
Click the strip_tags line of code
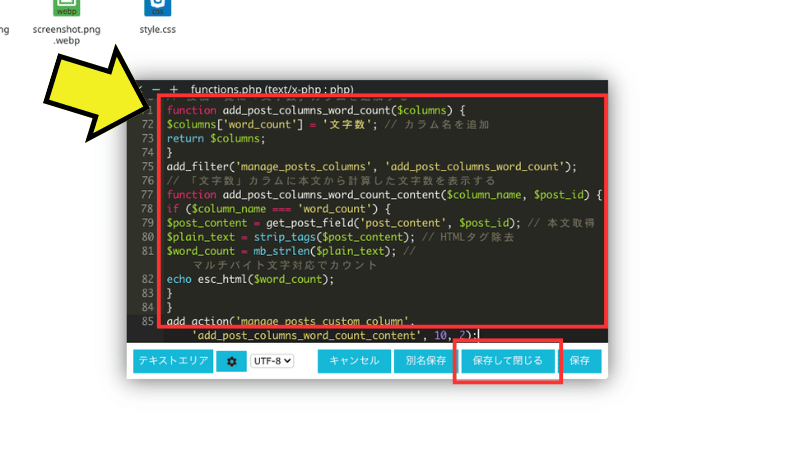[x=290, y=237]
